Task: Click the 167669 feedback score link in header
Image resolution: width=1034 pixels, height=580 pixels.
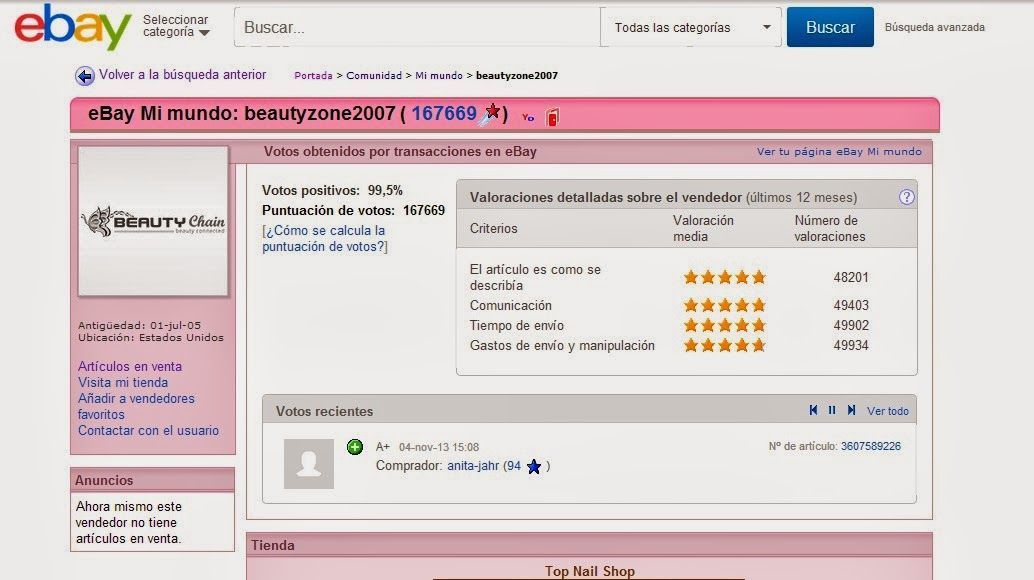Action: (x=444, y=113)
